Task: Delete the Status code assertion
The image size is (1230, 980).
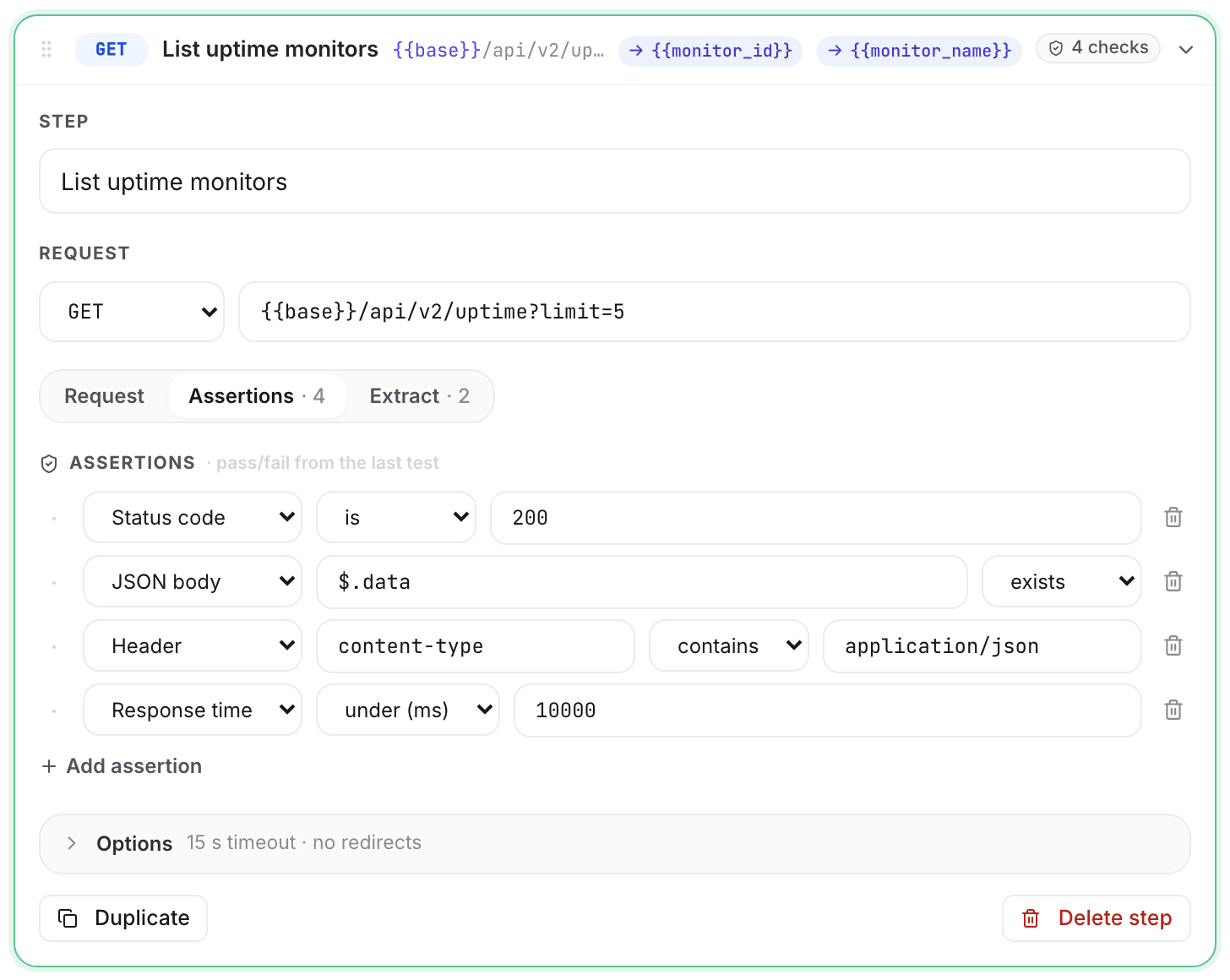Action: click(1173, 518)
